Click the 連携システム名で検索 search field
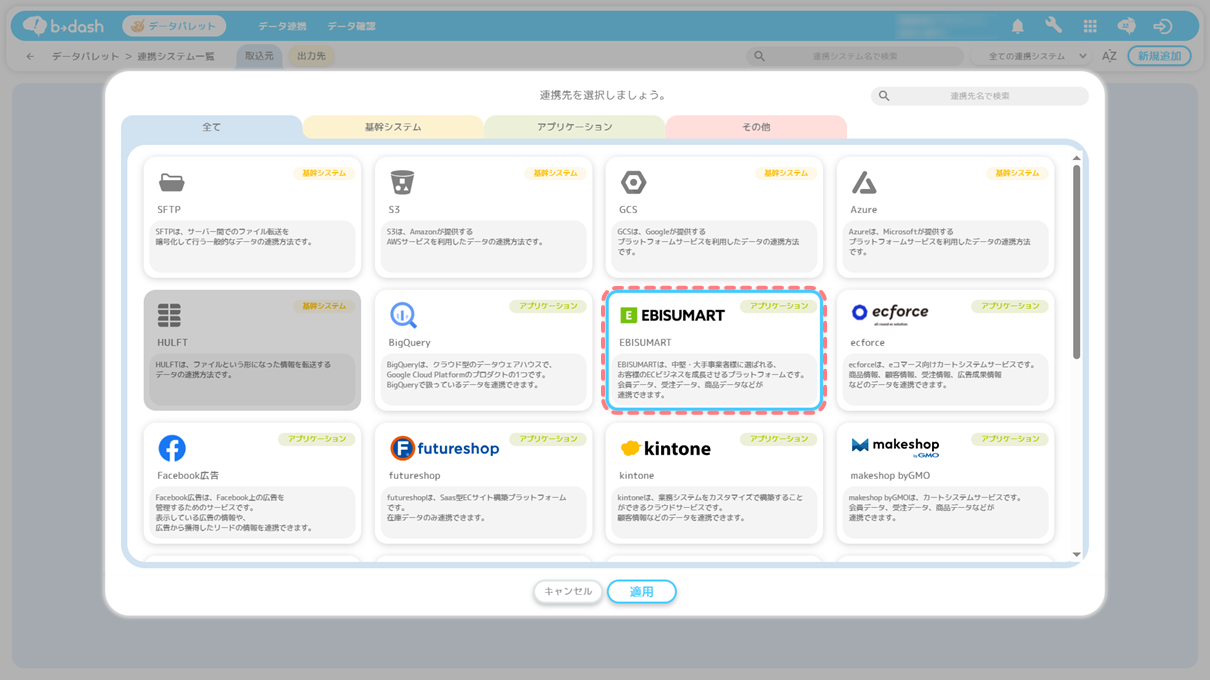This screenshot has height=680, width=1210. tap(855, 56)
